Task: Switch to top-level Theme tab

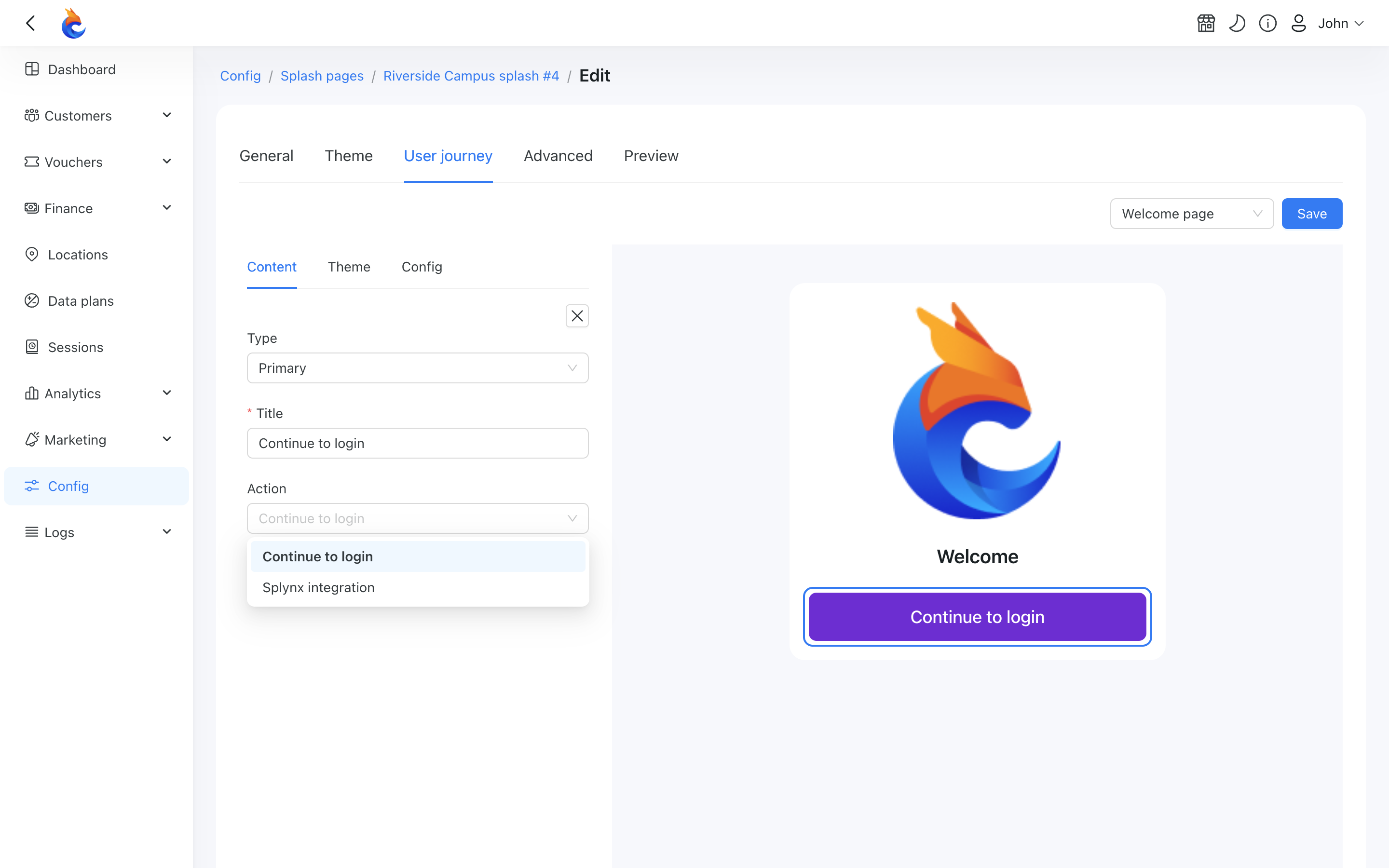Action: (x=348, y=156)
